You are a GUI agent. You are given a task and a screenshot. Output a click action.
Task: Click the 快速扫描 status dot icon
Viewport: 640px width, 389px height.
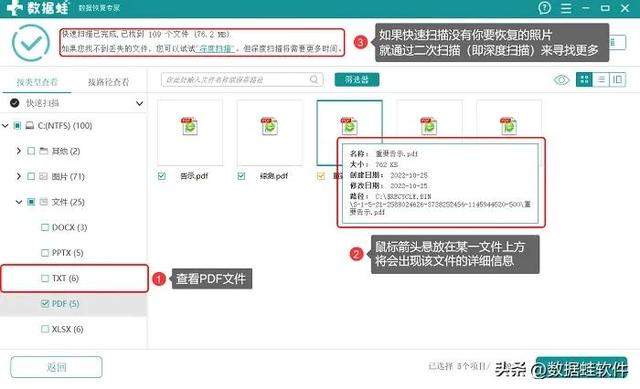(15, 103)
